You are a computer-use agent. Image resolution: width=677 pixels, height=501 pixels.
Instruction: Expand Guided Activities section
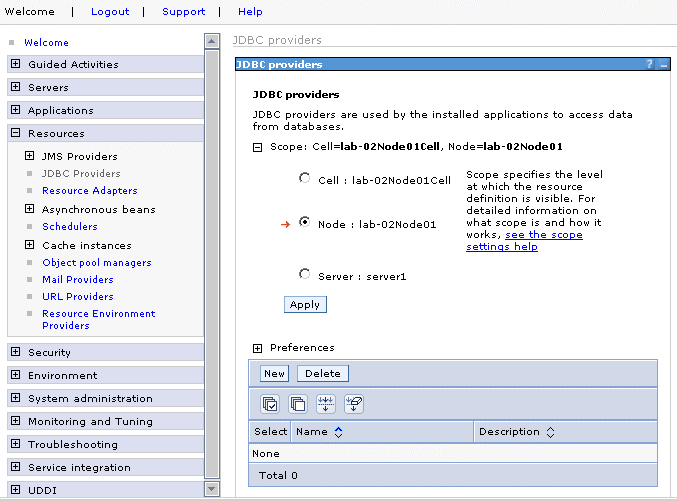tap(16, 64)
